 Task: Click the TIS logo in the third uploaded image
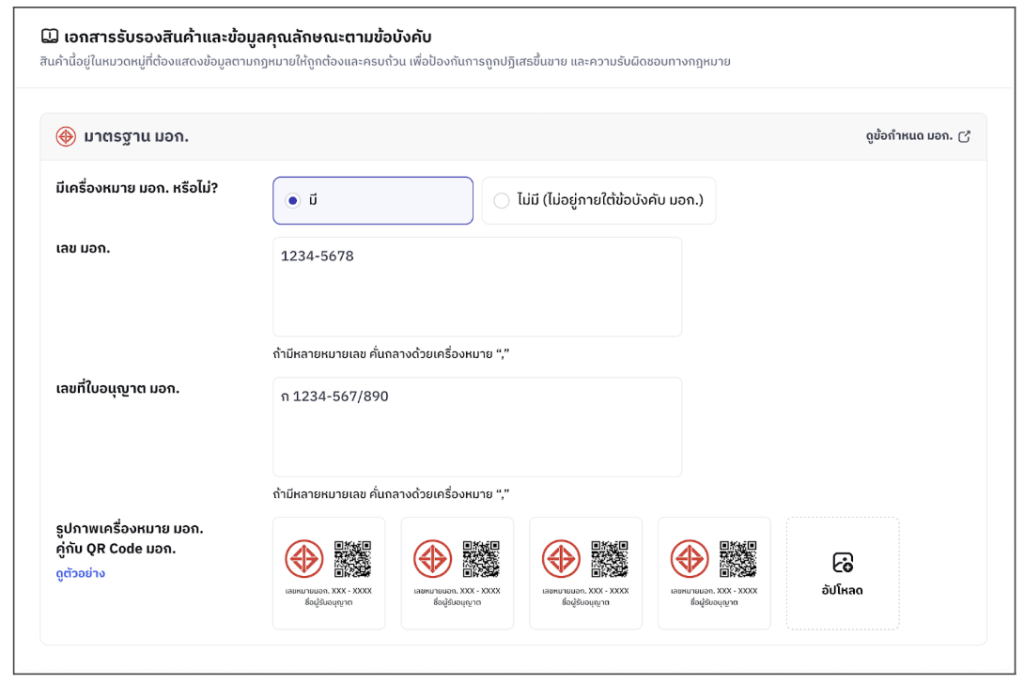click(x=561, y=559)
